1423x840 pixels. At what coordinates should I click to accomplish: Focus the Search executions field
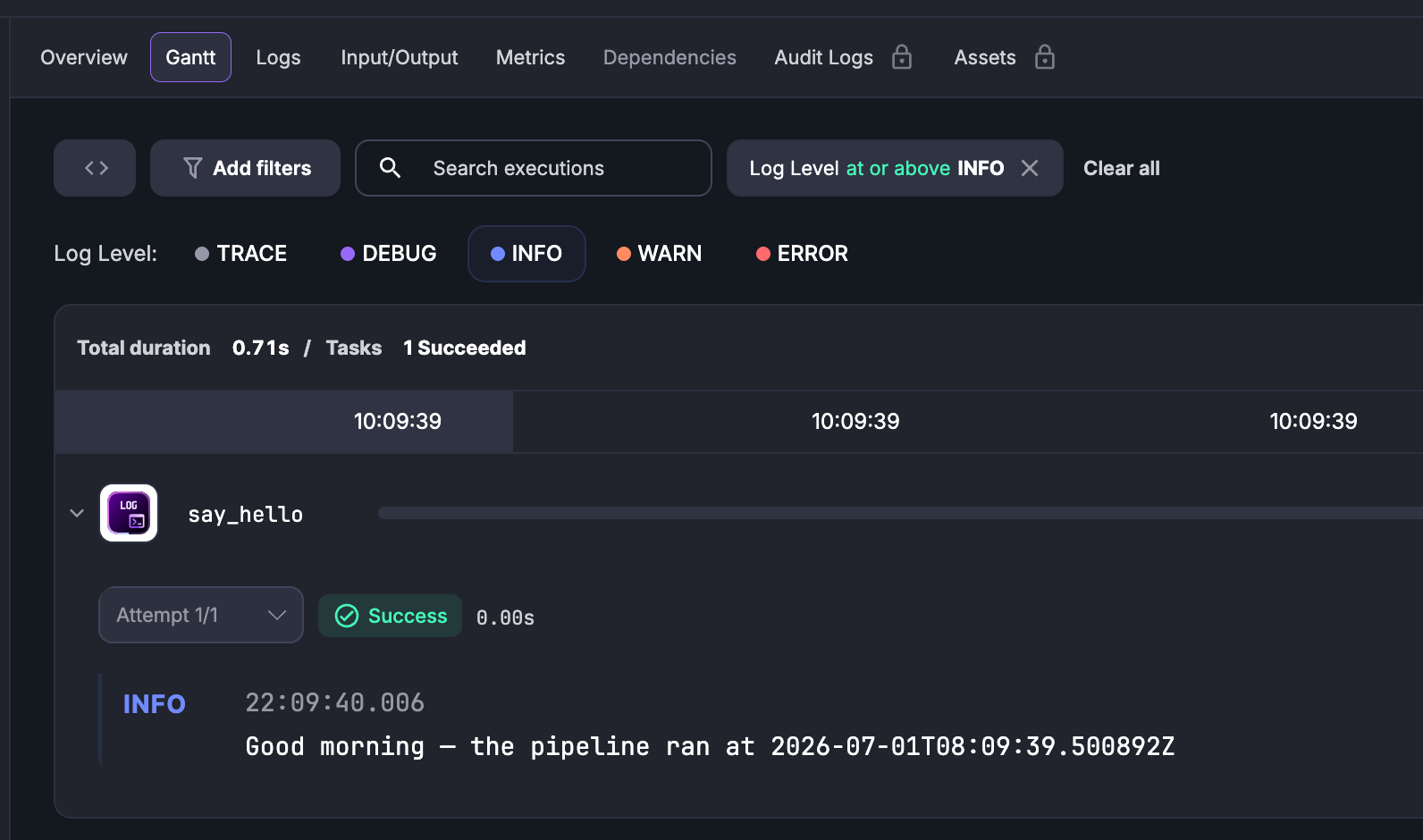534,168
